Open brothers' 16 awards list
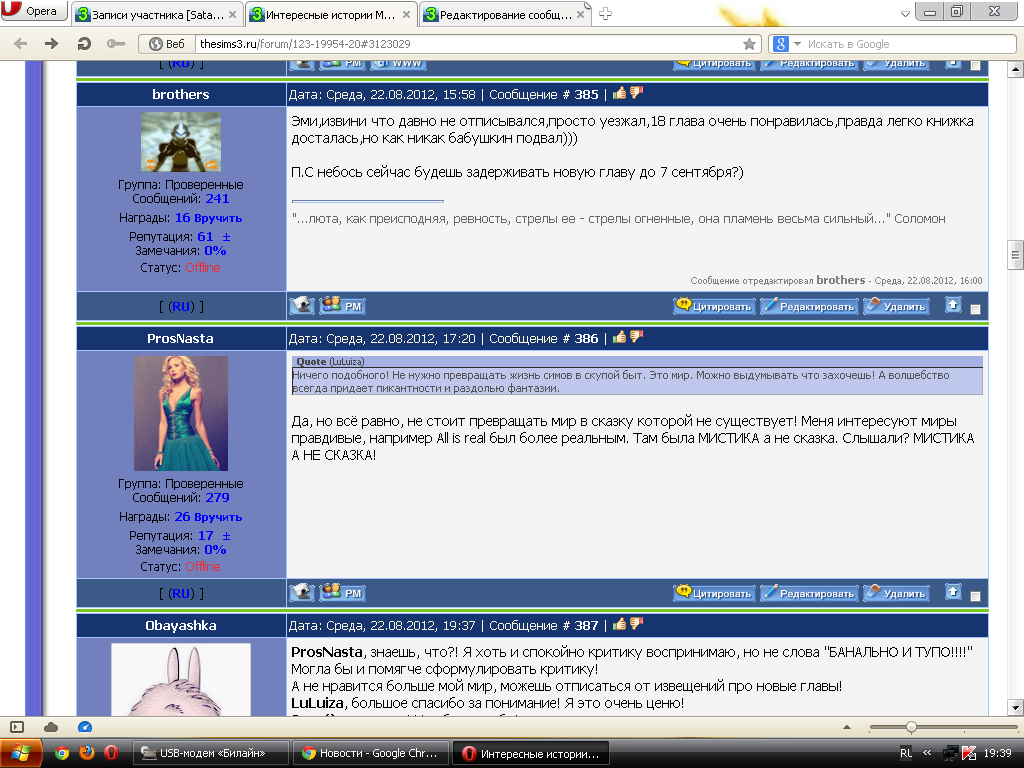1024x768 pixels. 182,217
